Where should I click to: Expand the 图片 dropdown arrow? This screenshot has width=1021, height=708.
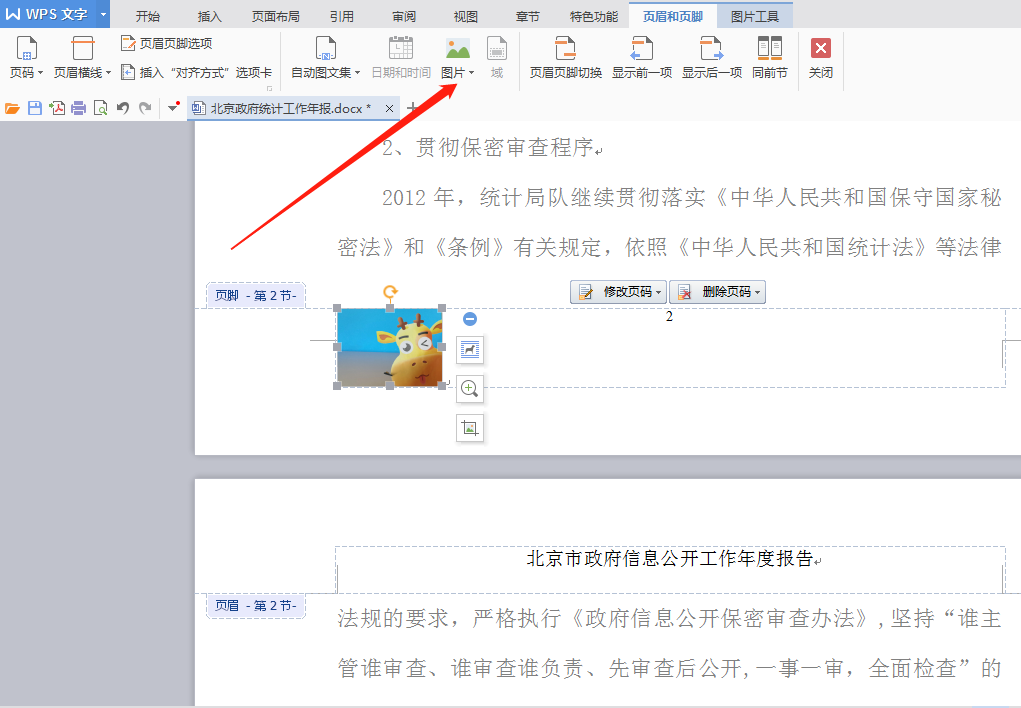(x=471, y=73)
